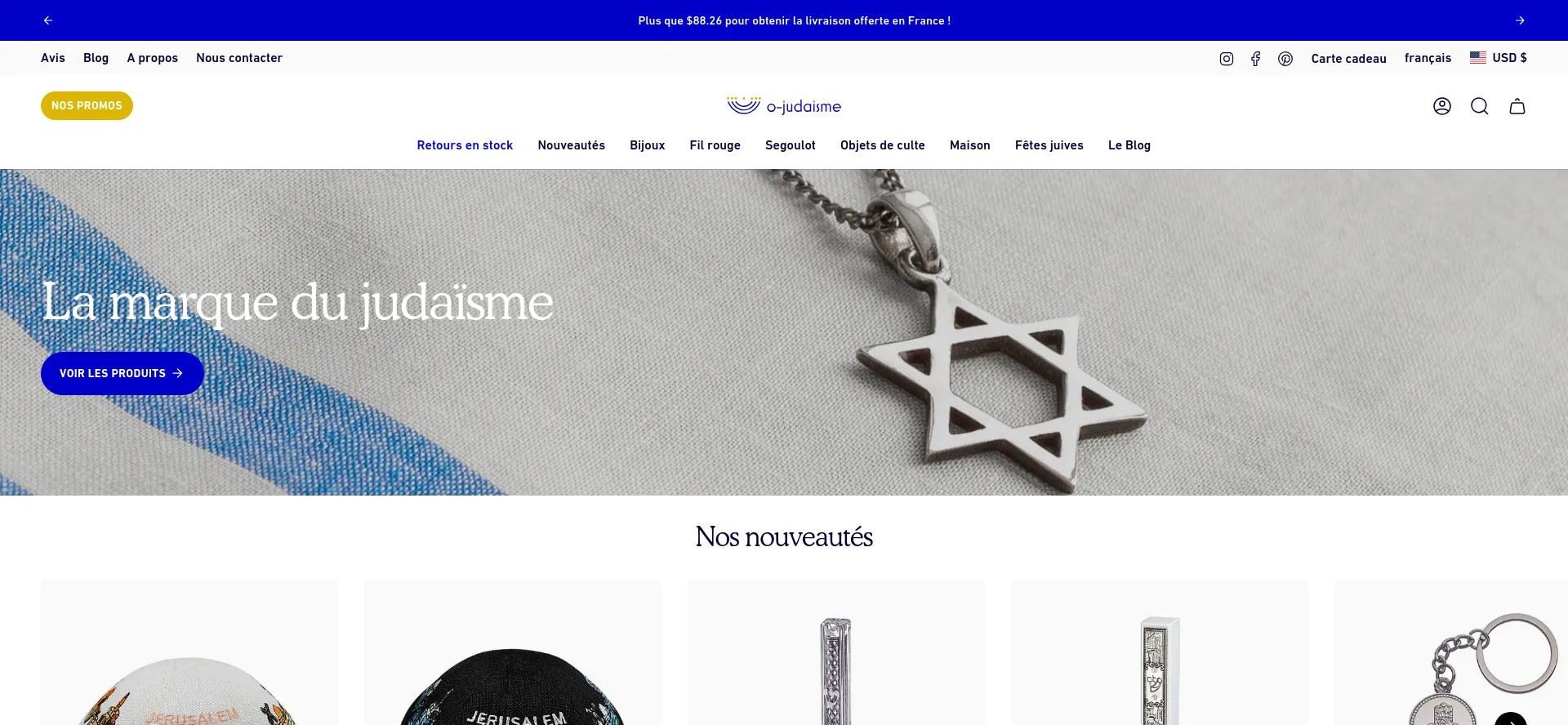Open the account profile icon
The height and width of the screenshot is (725, 1568).
pyautogui.click(x=1442, y=106)
